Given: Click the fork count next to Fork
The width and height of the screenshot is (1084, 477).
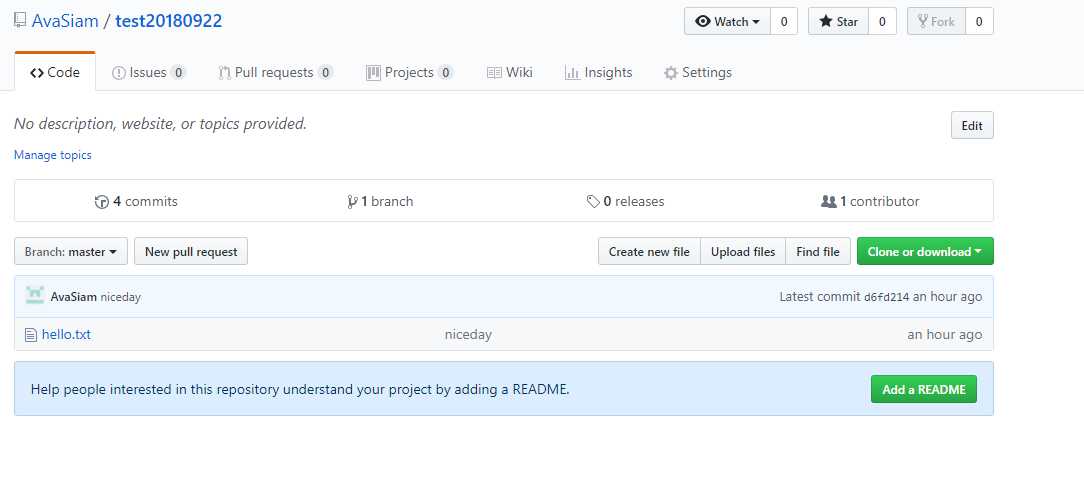Looking at the screenshot, I should (x=979, y=21).
